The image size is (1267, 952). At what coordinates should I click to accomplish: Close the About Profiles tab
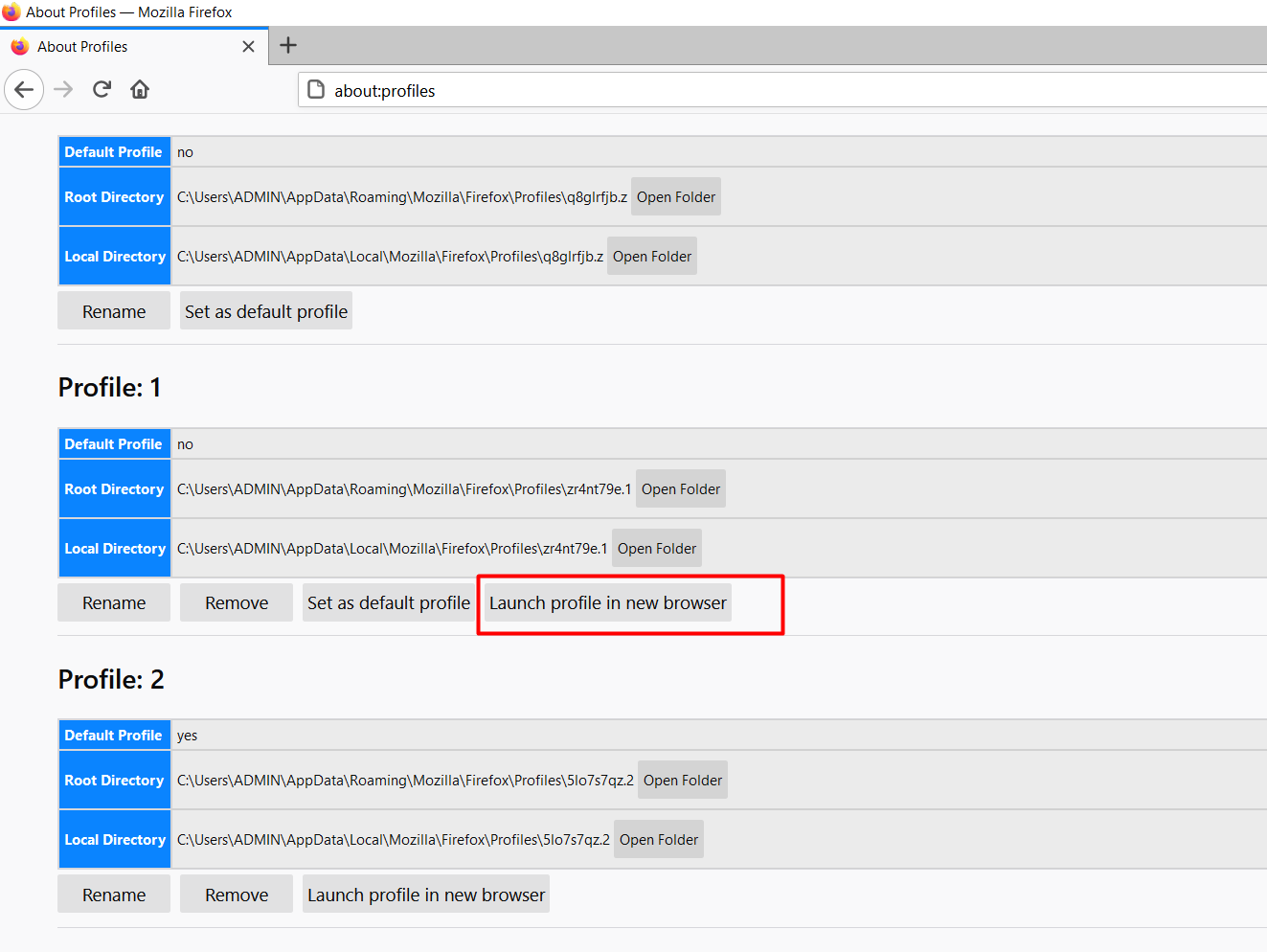(248, 47)
